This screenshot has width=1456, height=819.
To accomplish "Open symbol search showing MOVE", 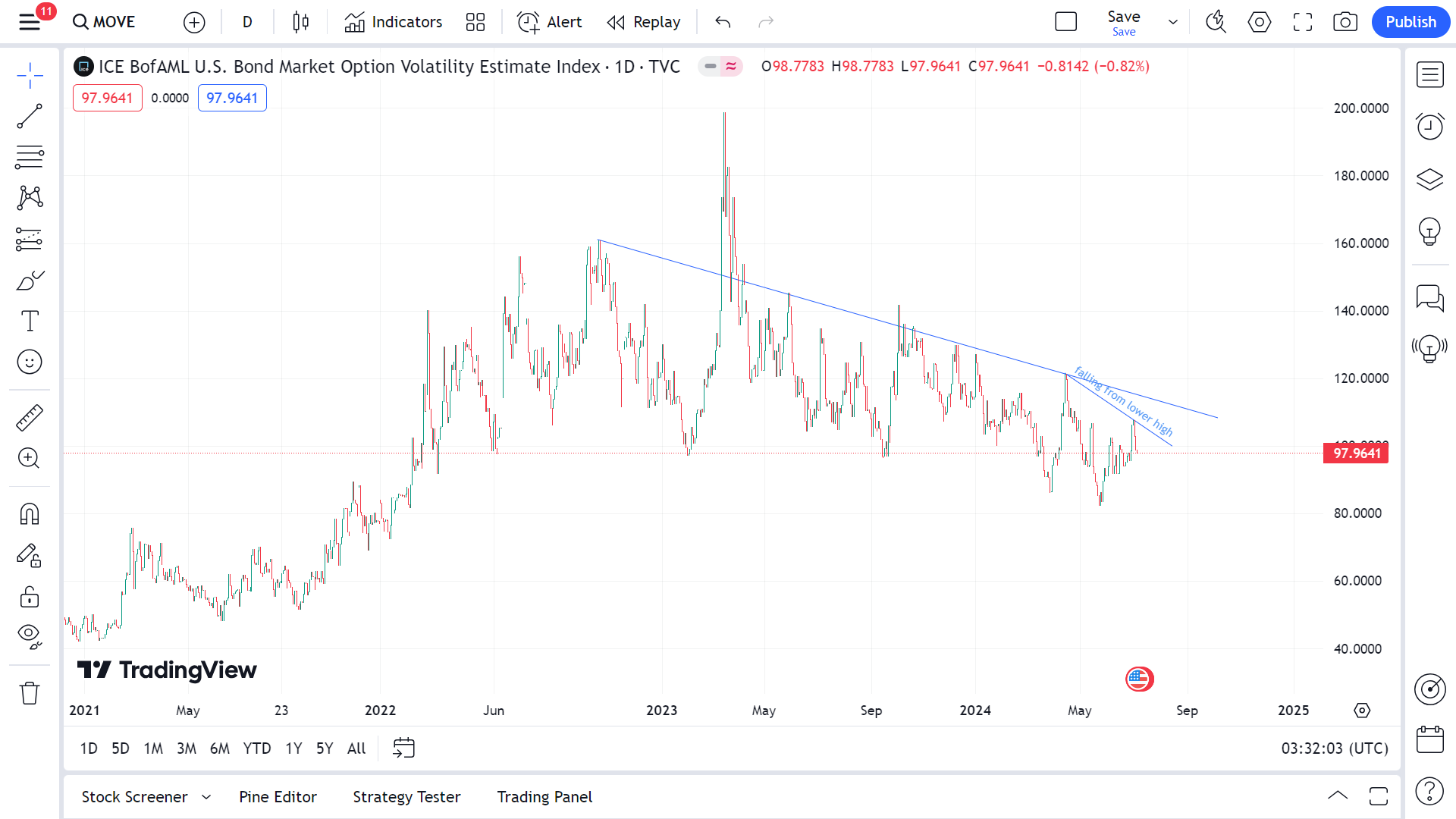I will [x=104, y=22].
